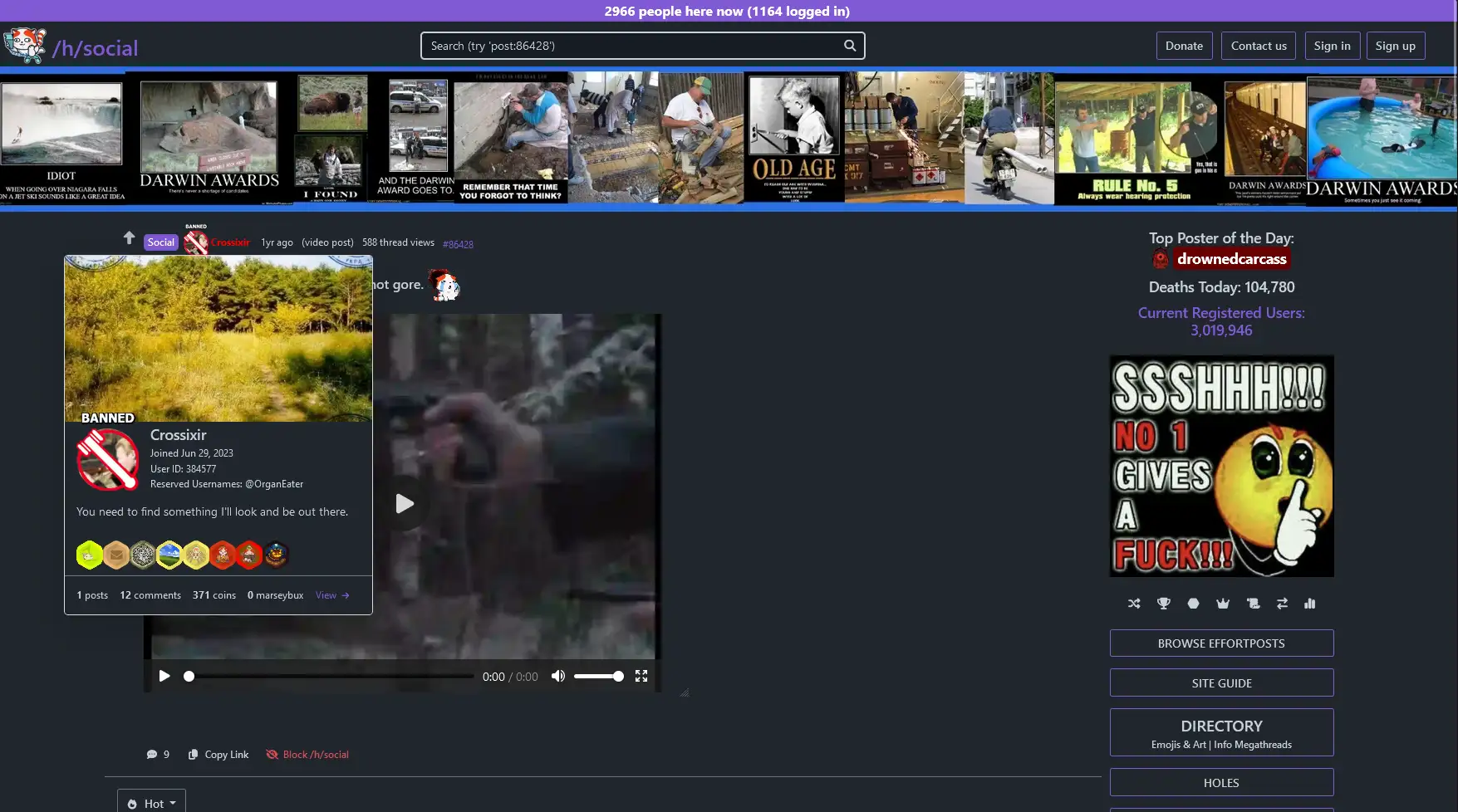Image resolution: width=1458 pixels, height=812 pixels.
Task: Click Block /h/social
Action: tap(307, 755)
